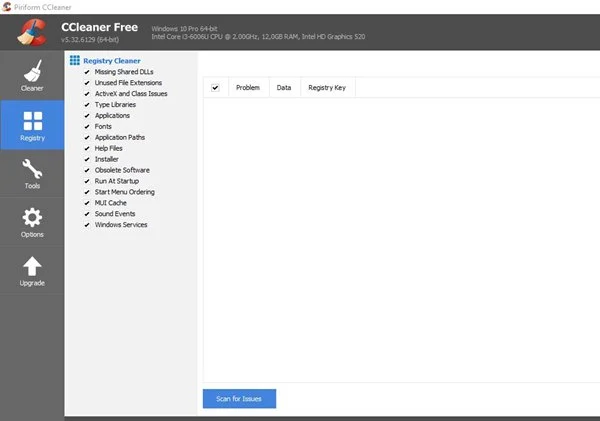Click the title bar CCleaner icon
Screen dimensions: 600x421
tap(7, 7)
